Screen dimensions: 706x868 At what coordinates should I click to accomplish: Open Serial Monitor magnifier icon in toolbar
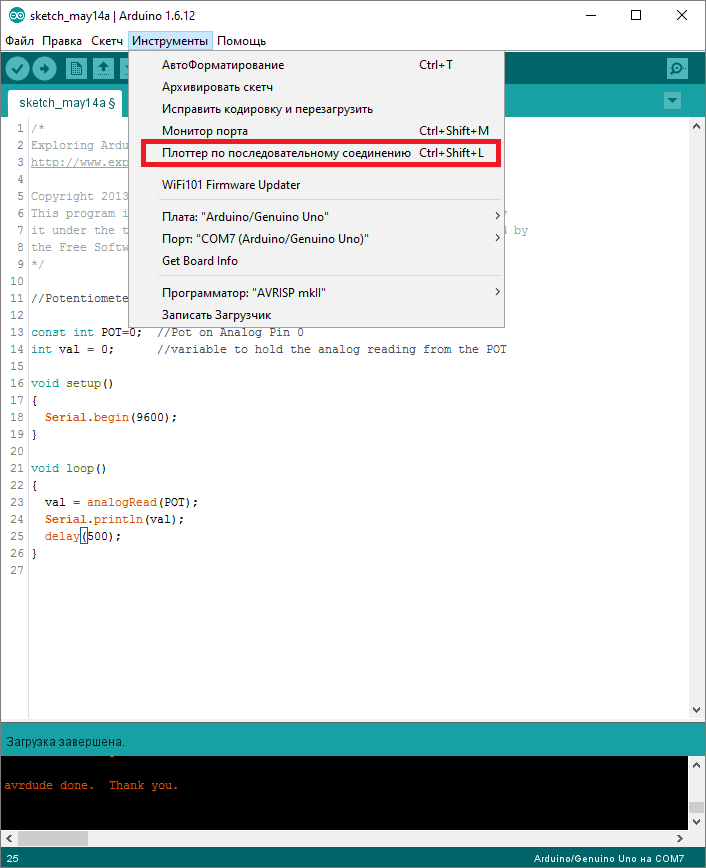coord(677,69)
